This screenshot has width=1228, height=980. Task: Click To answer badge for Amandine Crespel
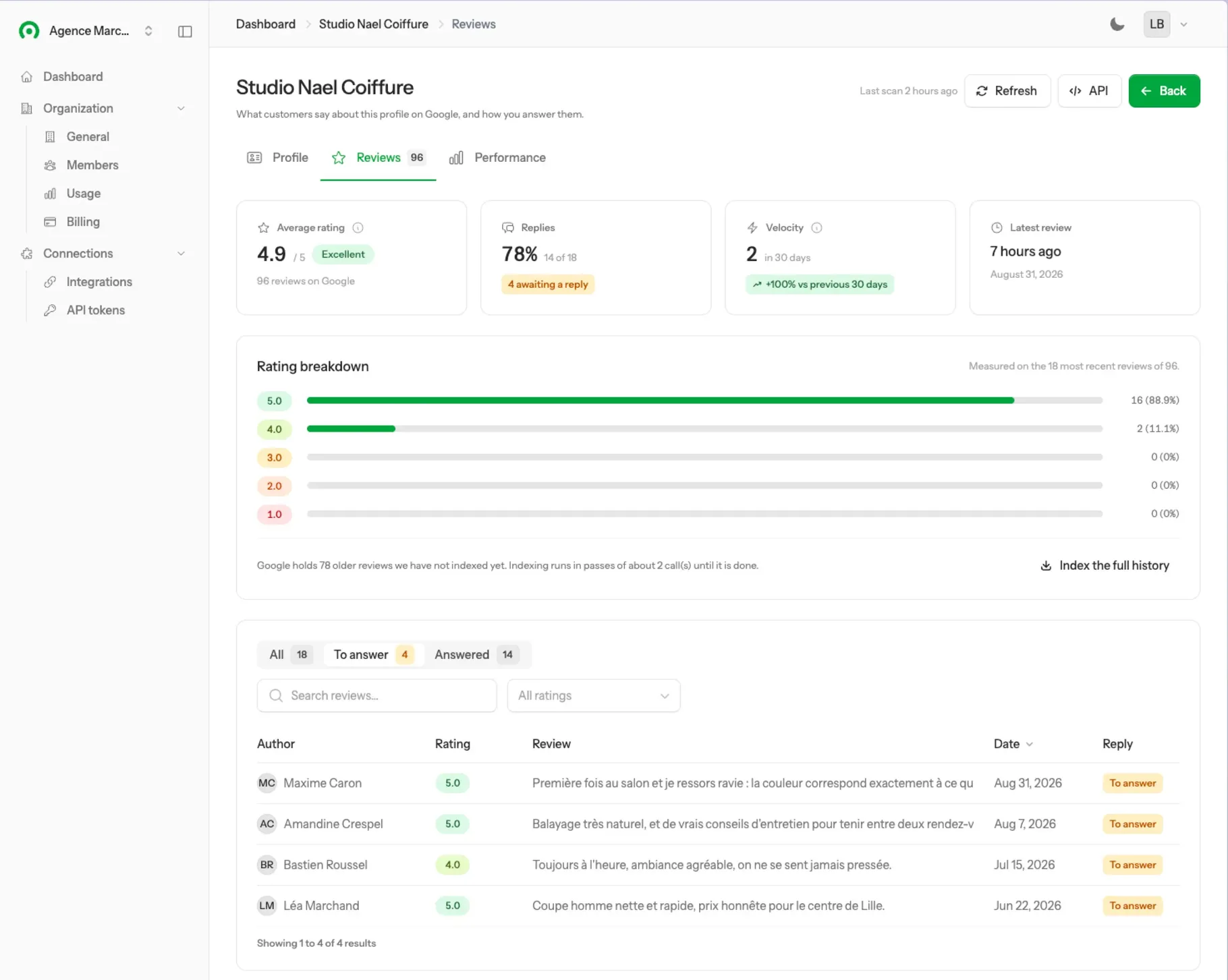click(1133, 824)
